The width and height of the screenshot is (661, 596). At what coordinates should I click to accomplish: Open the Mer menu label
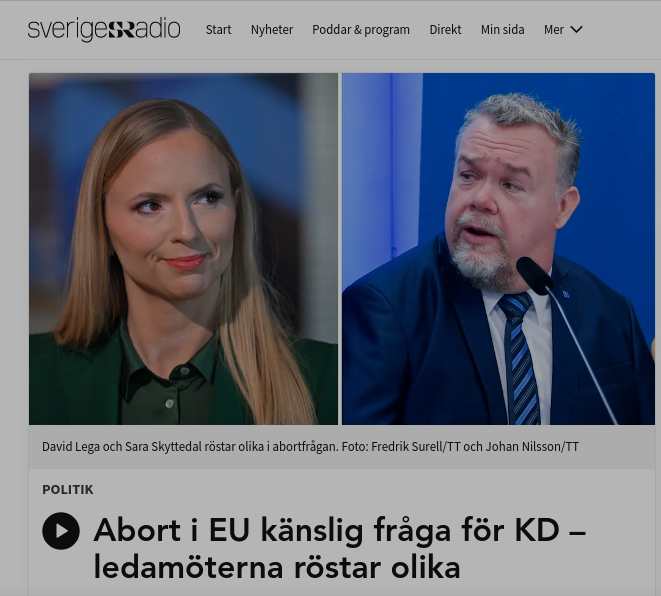coord(554,30)
